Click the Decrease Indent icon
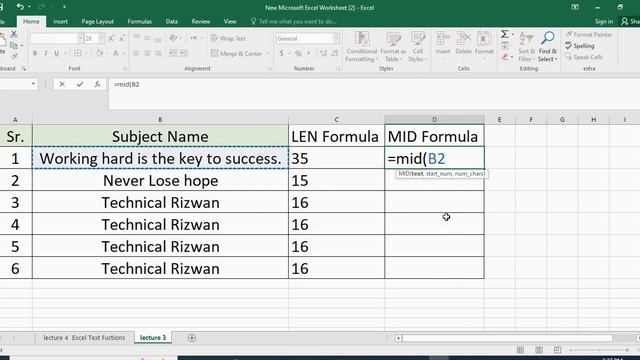Viewport: 640px width, 360px height. pyautogui.click(x=173, y=53)
